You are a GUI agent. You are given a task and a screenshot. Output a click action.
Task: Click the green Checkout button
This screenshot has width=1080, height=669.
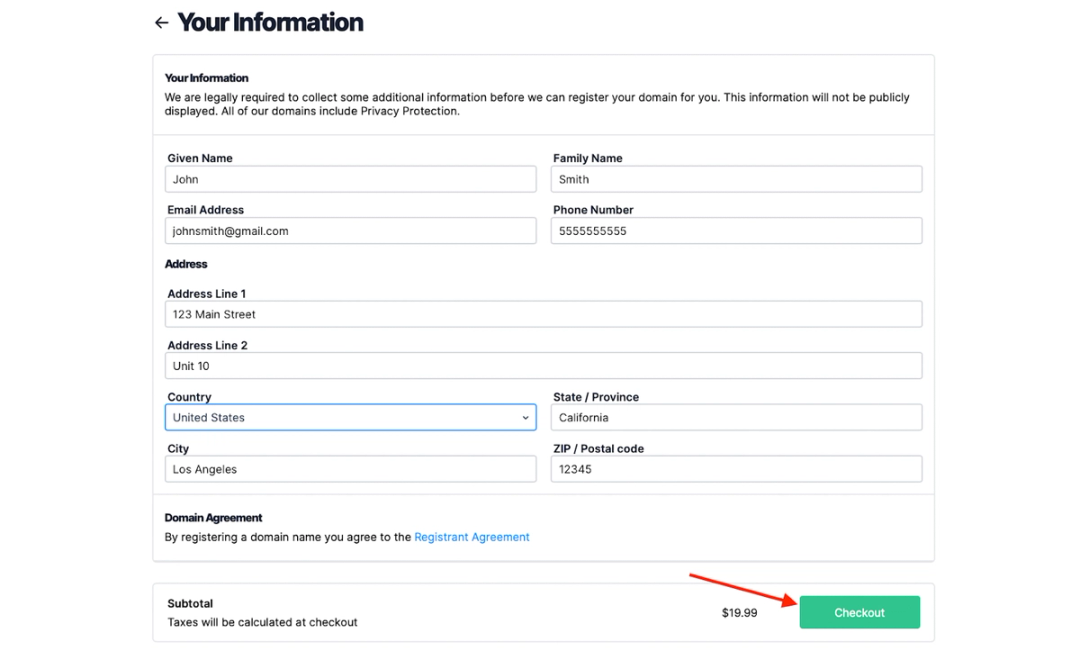(860, 613)
